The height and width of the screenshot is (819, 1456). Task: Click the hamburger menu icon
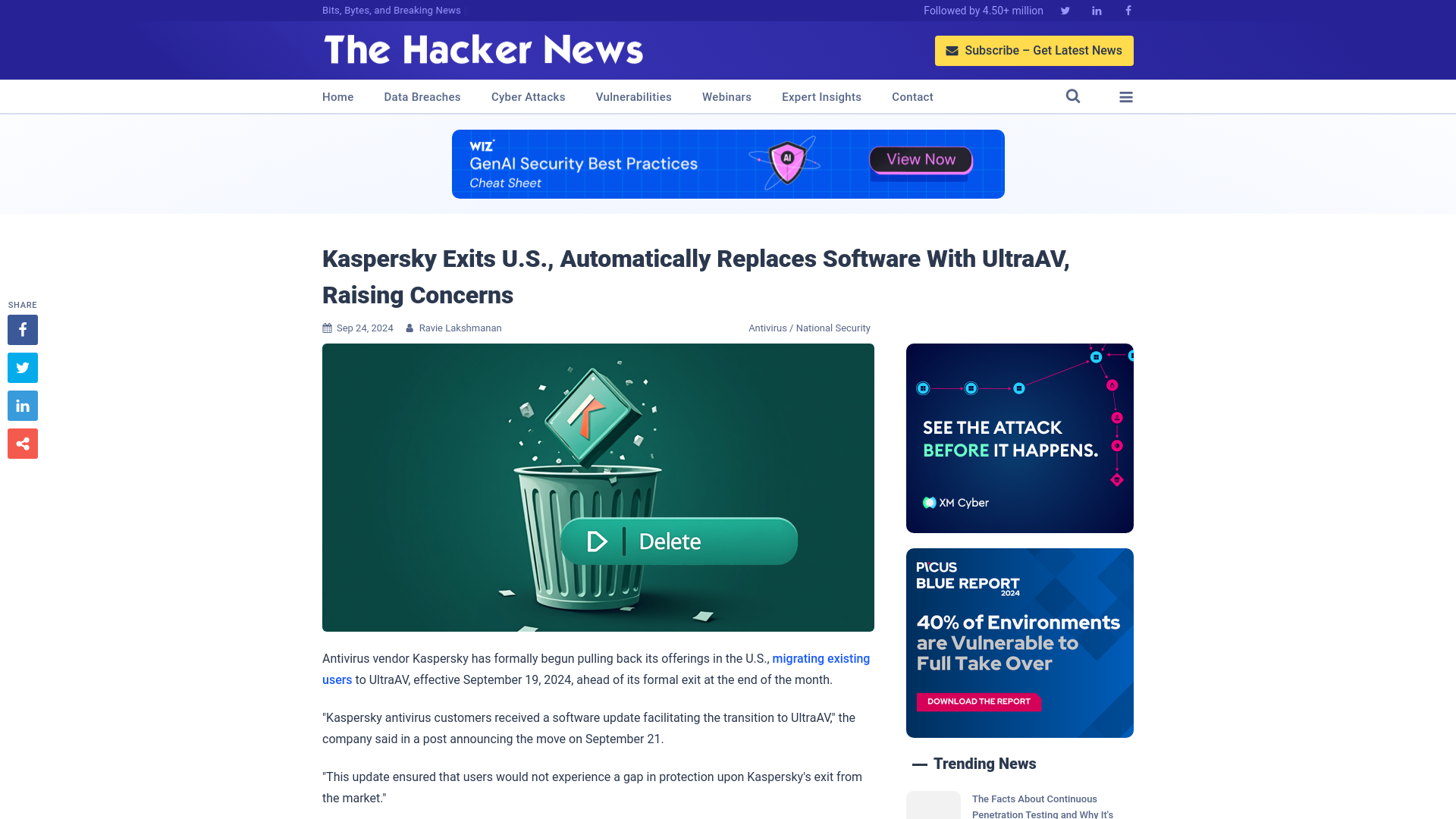point(1125,97)
